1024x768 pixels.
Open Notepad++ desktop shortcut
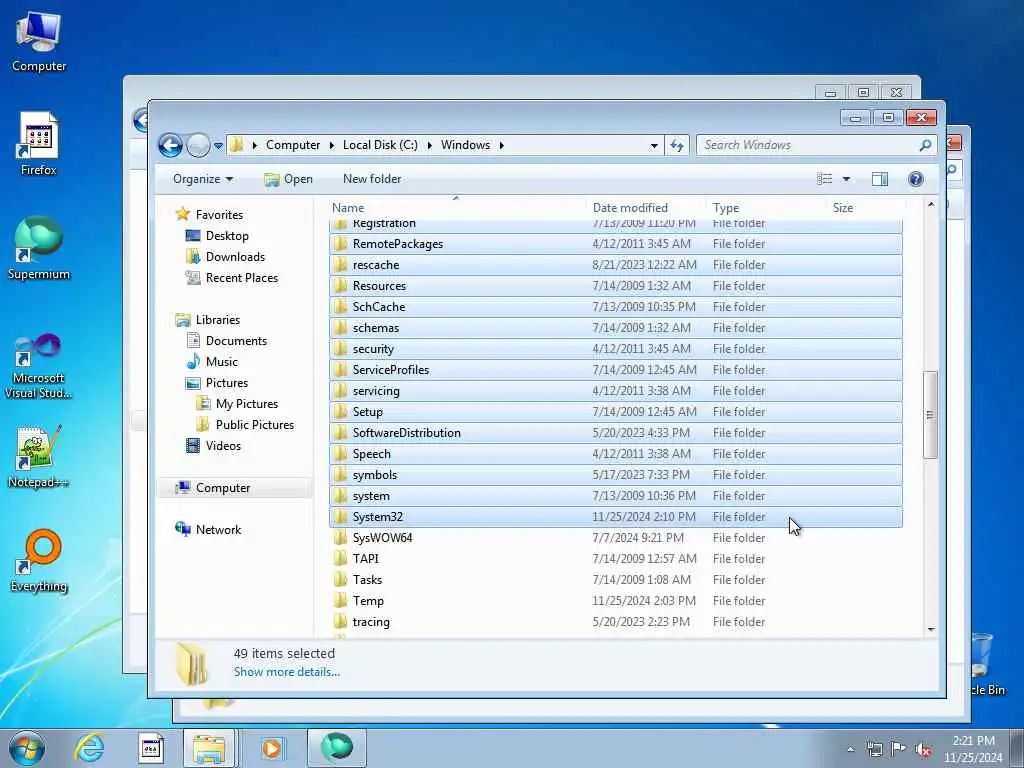[x=39, y=456]
